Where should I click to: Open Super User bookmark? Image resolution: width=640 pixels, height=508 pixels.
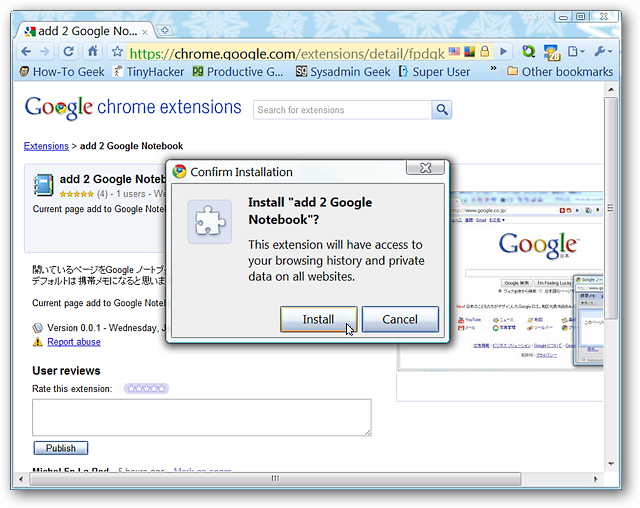click(434, 72)
